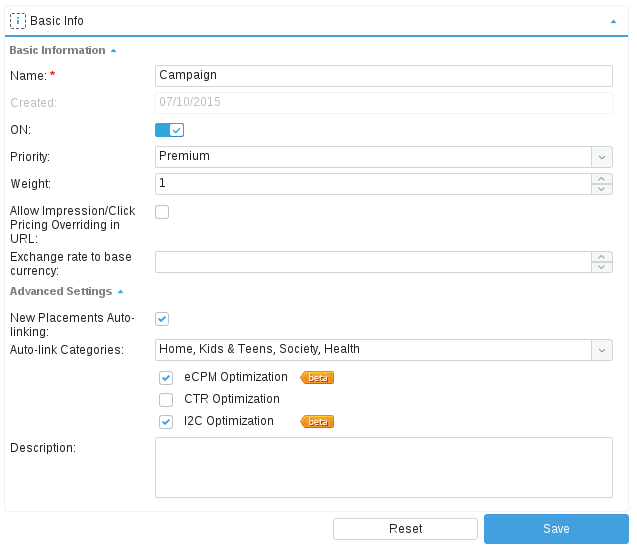Click the Save button

tap(556, 529)
